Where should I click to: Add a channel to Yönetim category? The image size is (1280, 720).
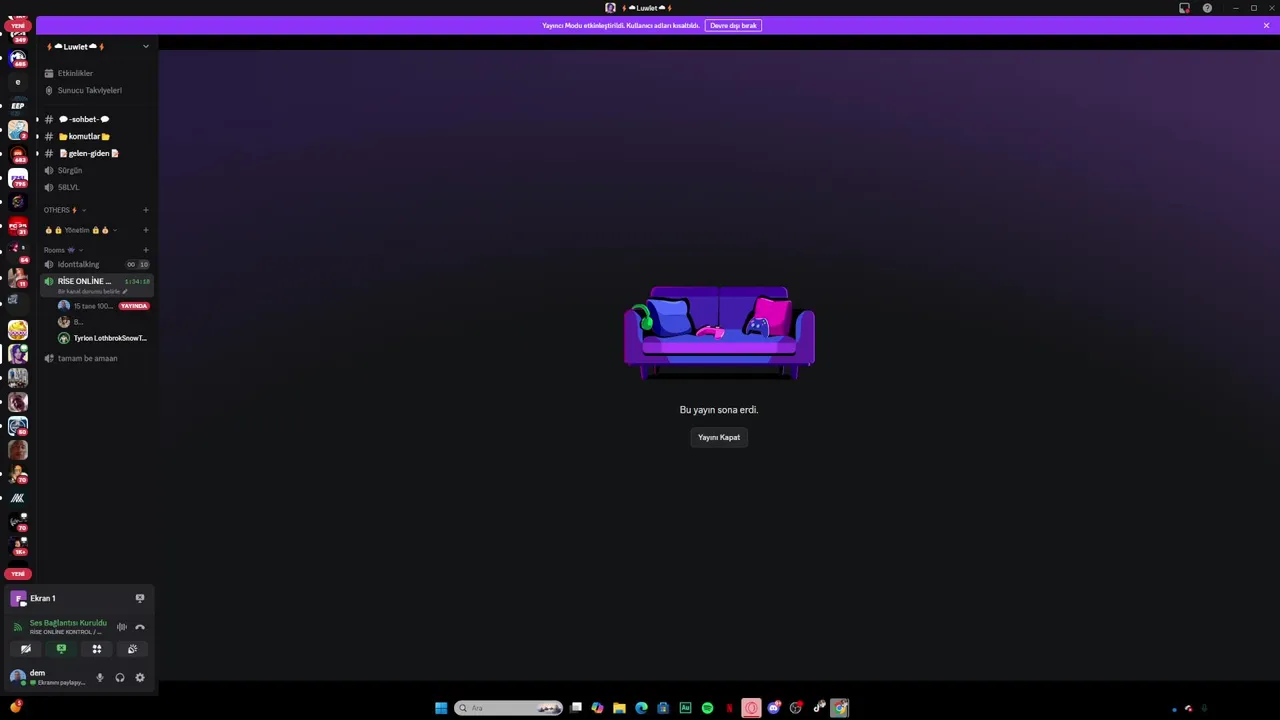145,230
